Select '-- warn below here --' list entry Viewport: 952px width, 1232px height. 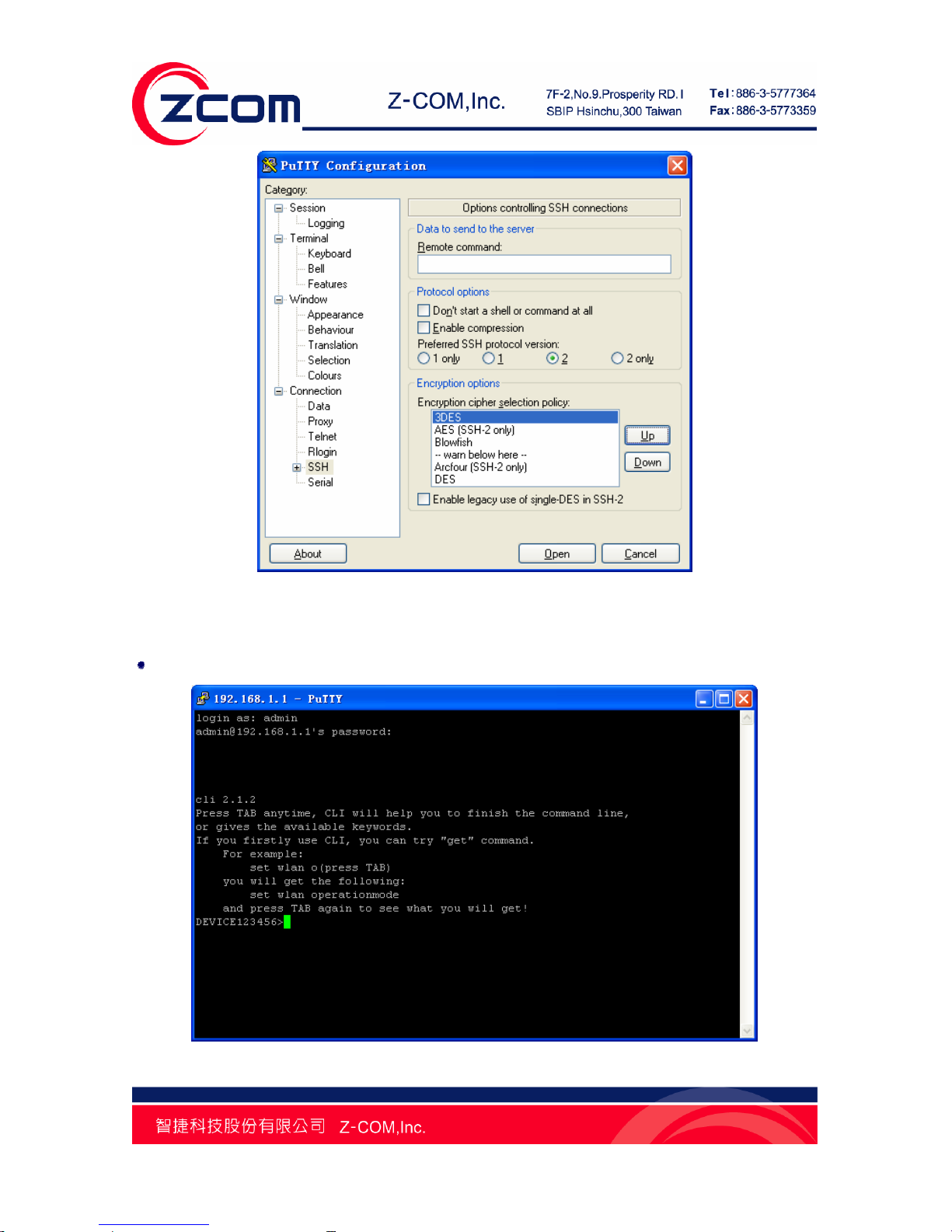coord(525,455)
